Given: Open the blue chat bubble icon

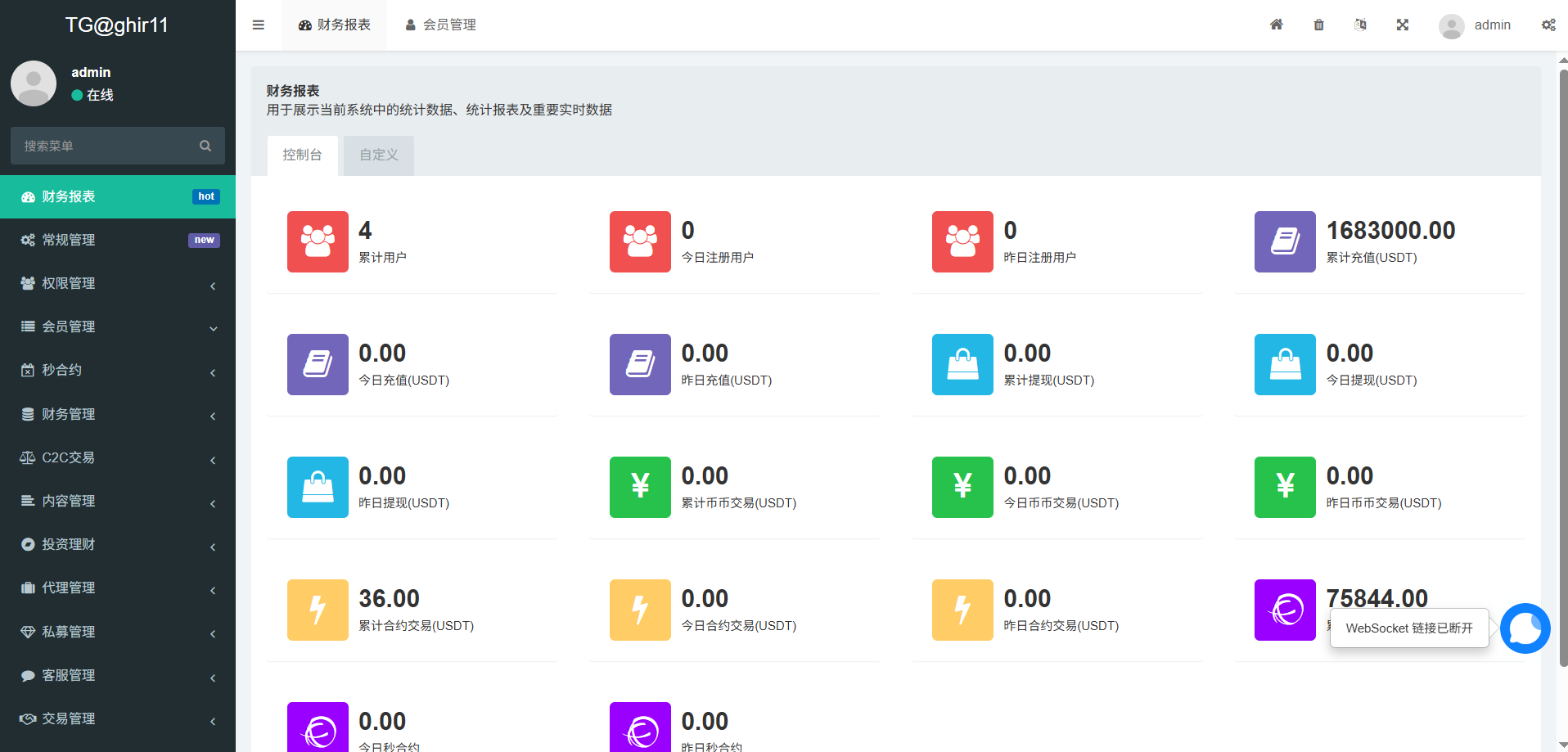Looking at the screenshot, I should pyautogui.click(x=1525, y=628).
